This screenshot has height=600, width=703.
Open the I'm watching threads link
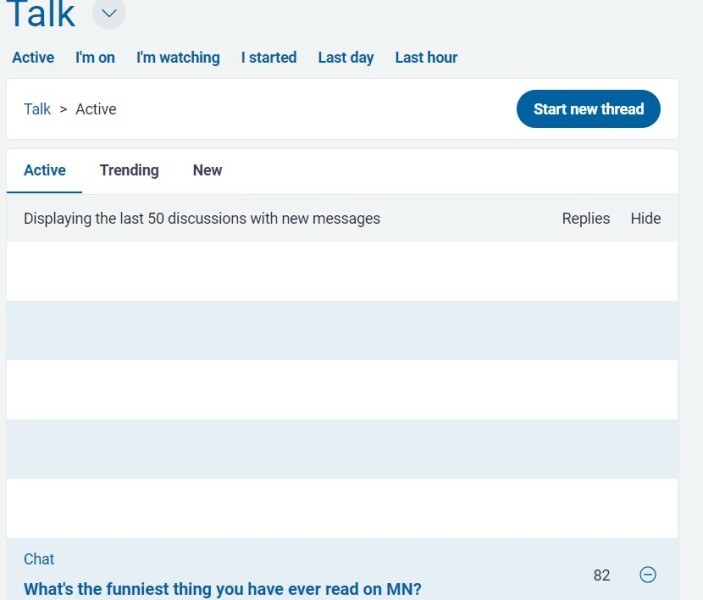178,58
